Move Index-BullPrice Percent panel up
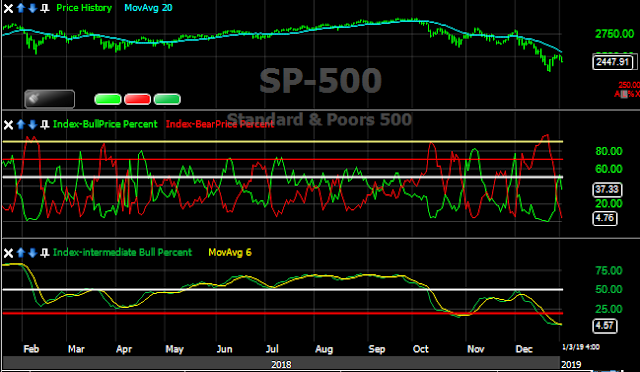The image size is (640, 372). click(21, 125)
